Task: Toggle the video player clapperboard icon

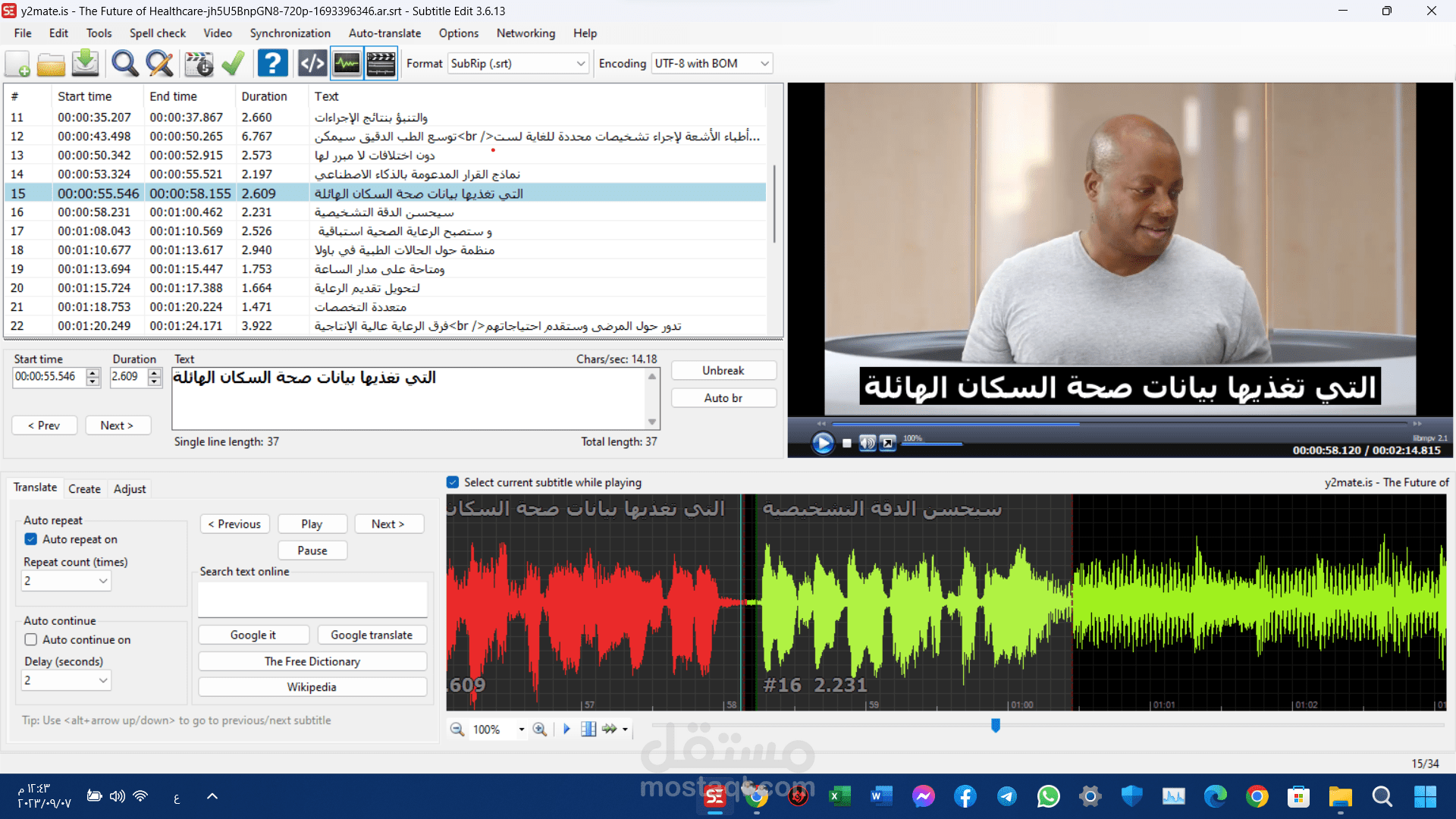Action: (x=381, y=64)
